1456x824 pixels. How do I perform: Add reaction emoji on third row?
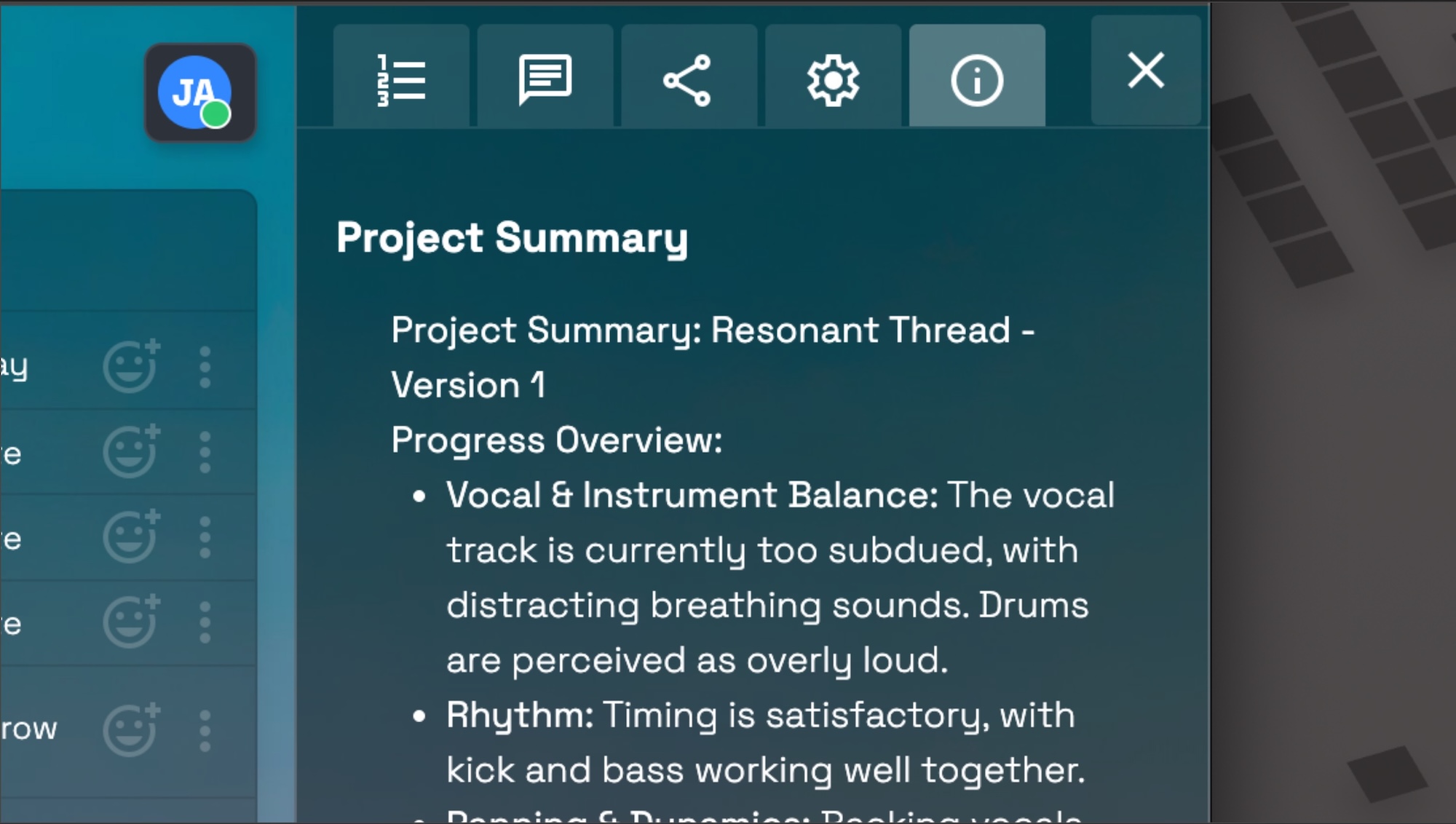tap(132, 536)
